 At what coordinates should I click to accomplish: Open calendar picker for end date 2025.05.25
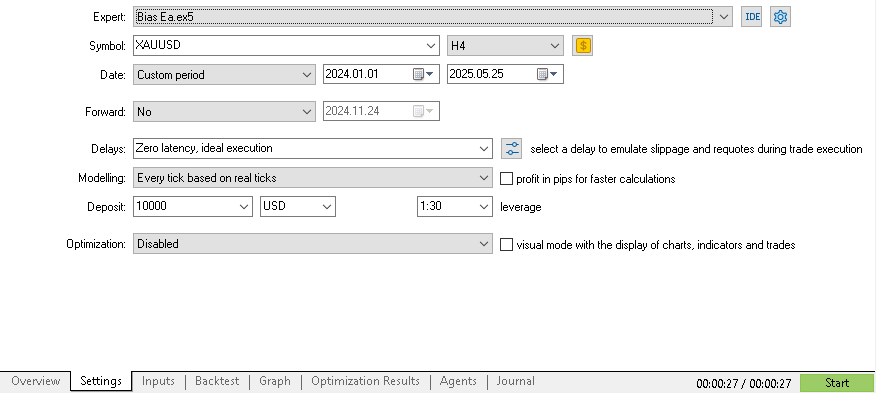pos(547,74)
